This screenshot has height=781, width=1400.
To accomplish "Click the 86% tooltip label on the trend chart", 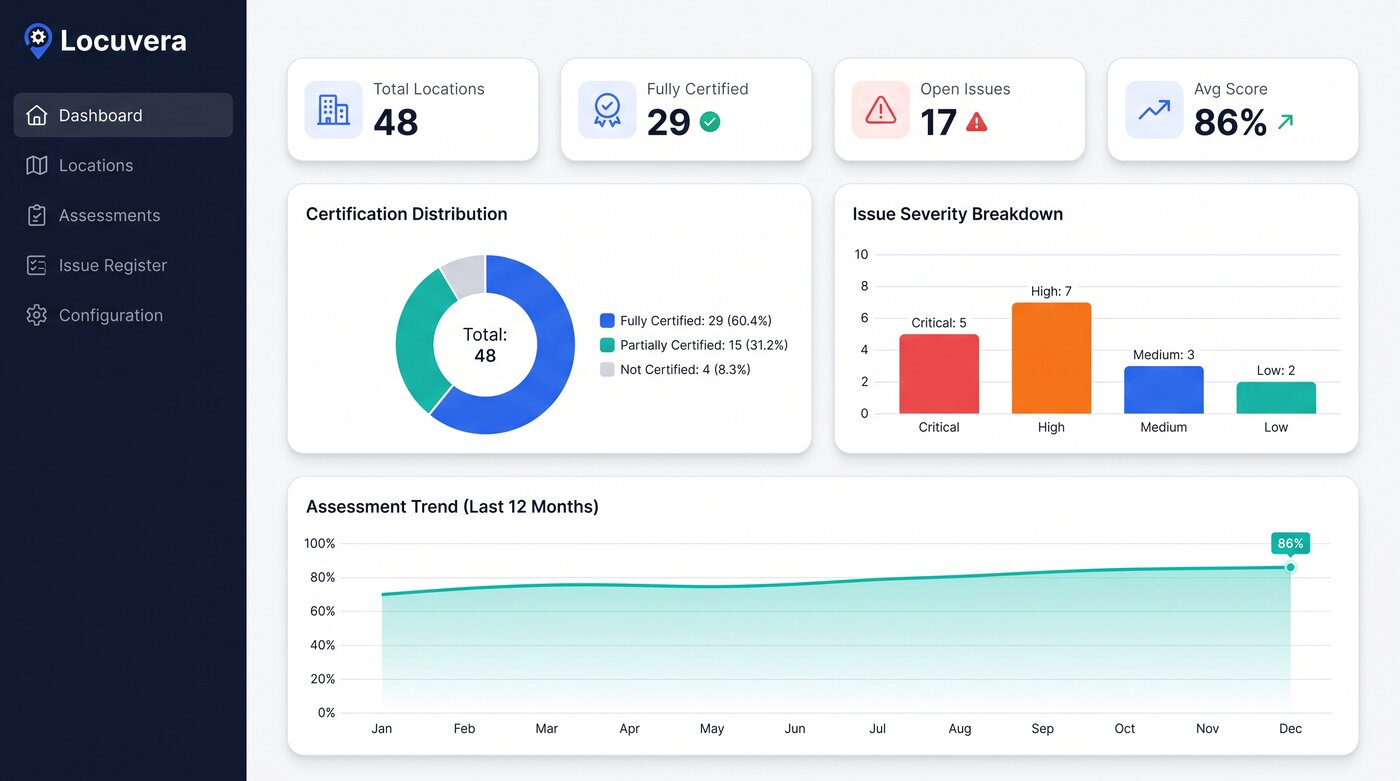I will pyautogui.click(x=1290, y=543).
